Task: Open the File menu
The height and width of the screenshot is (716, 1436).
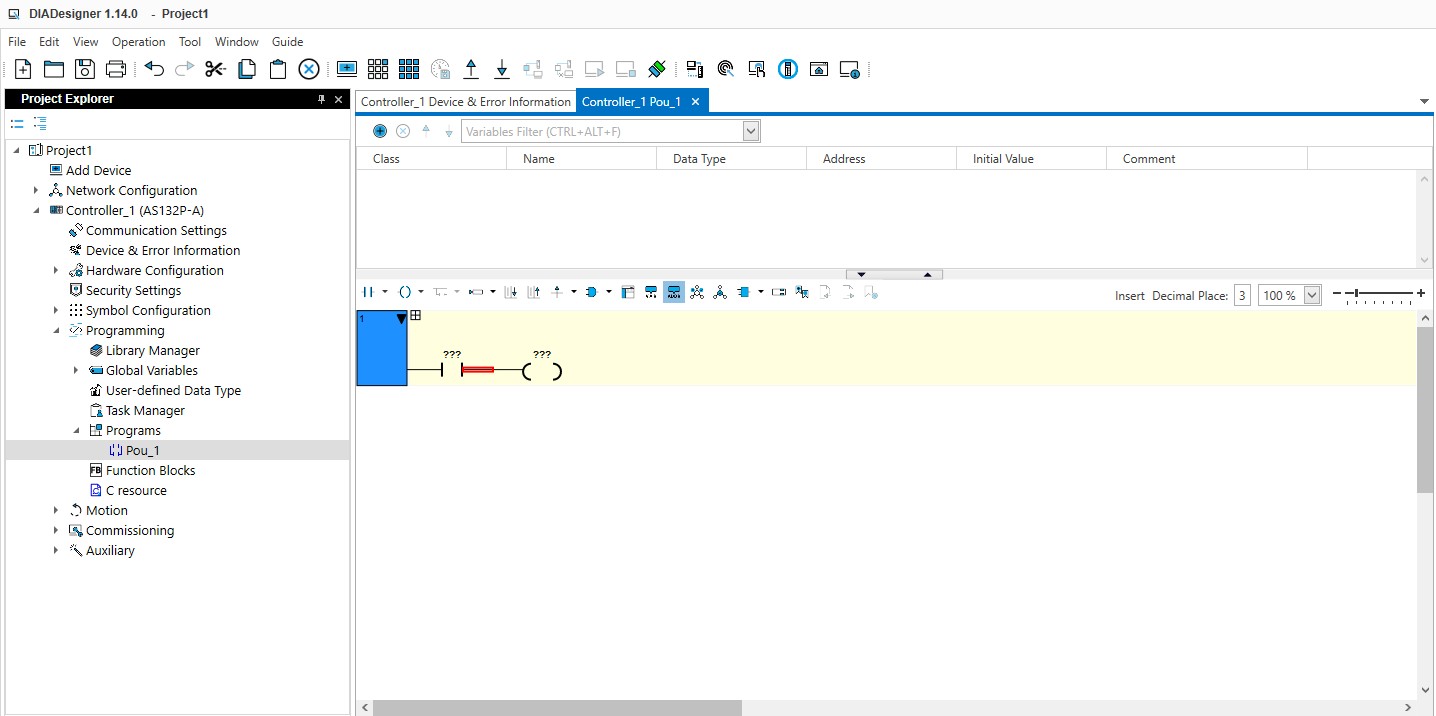Action: click(x=17, y=42)
